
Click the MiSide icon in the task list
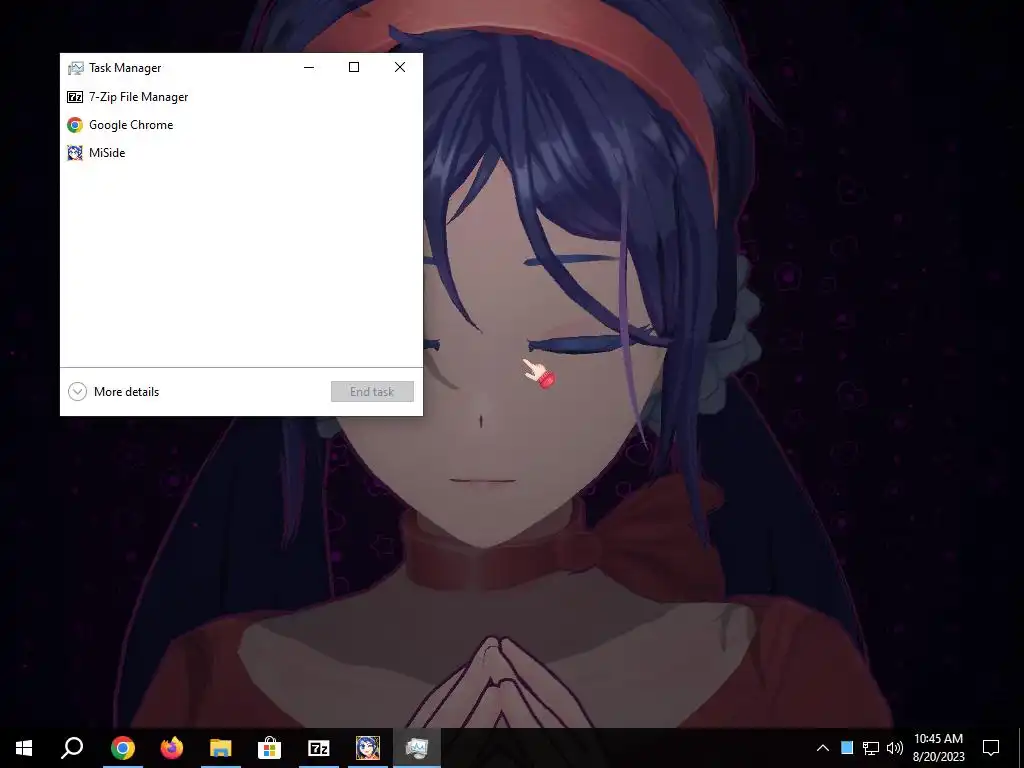(x=75, y=153)
